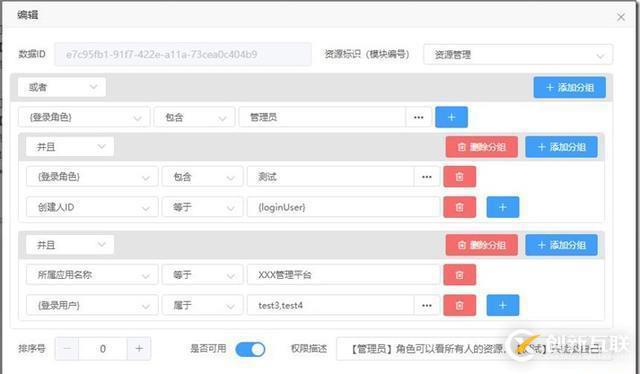Image resolution: width=640 pixels, height=374 pixels.
Task: Delete the 所属应用名称 condition row
Action: pos(460,275)
